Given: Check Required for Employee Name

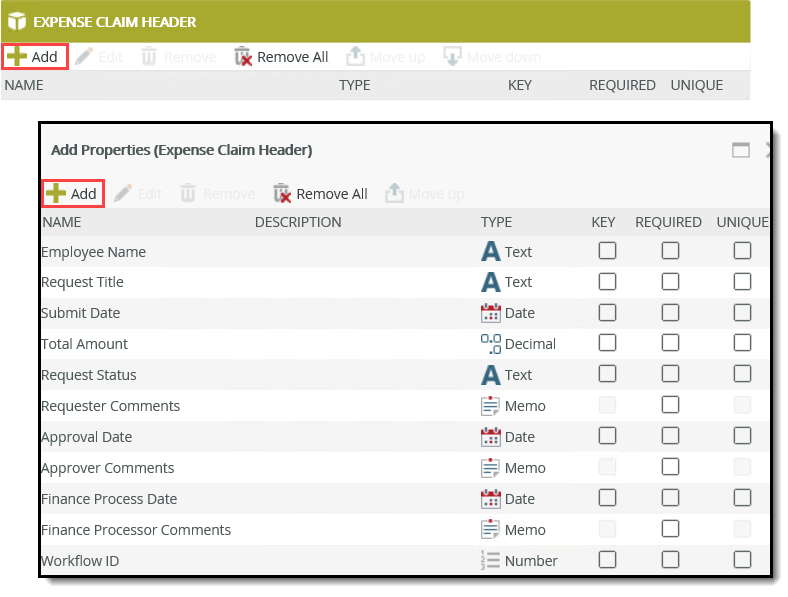Looking at the screenshot, I should click(670, 251).
